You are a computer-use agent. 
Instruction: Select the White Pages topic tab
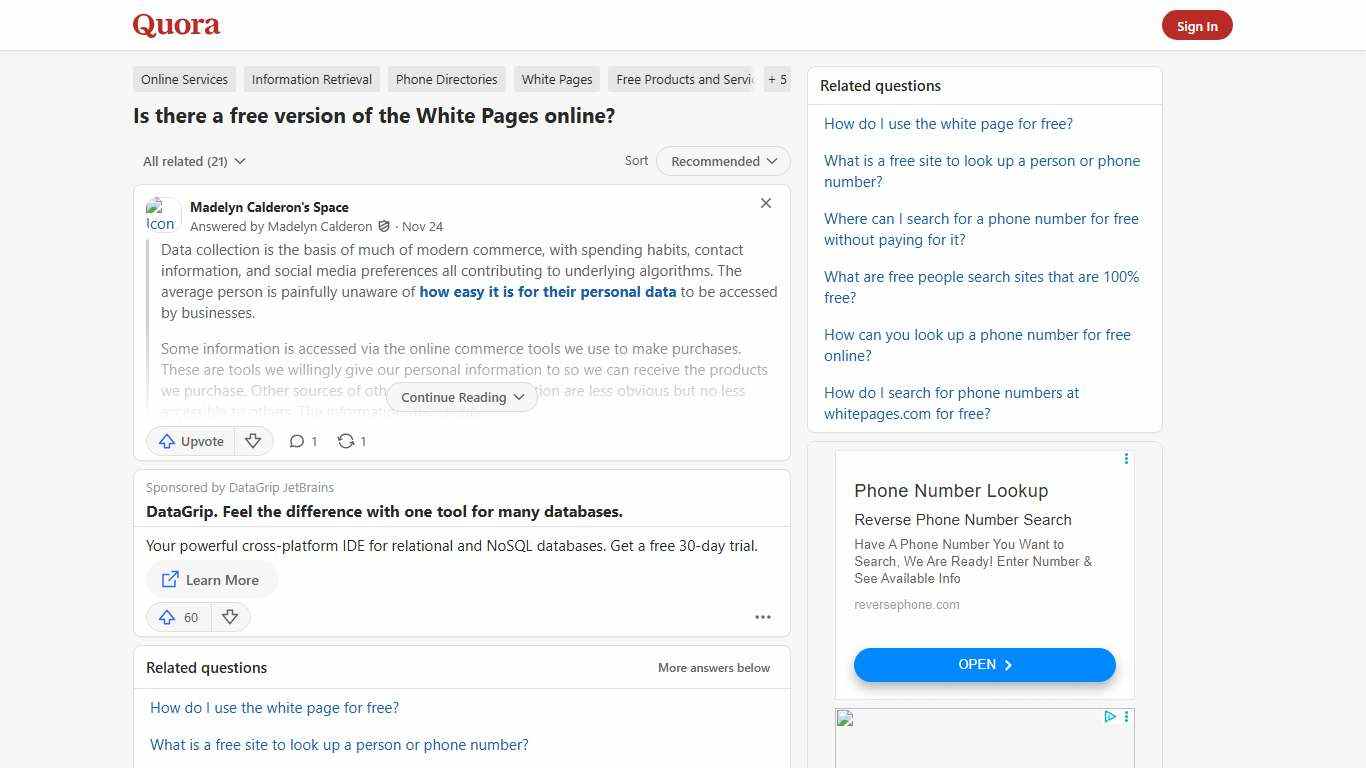tap(556, 79)
